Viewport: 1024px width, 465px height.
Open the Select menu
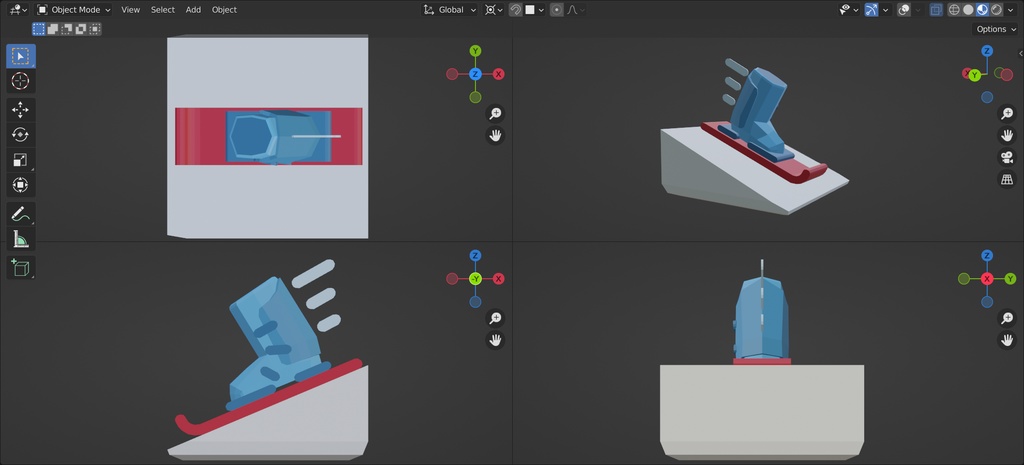click(163, 10)
